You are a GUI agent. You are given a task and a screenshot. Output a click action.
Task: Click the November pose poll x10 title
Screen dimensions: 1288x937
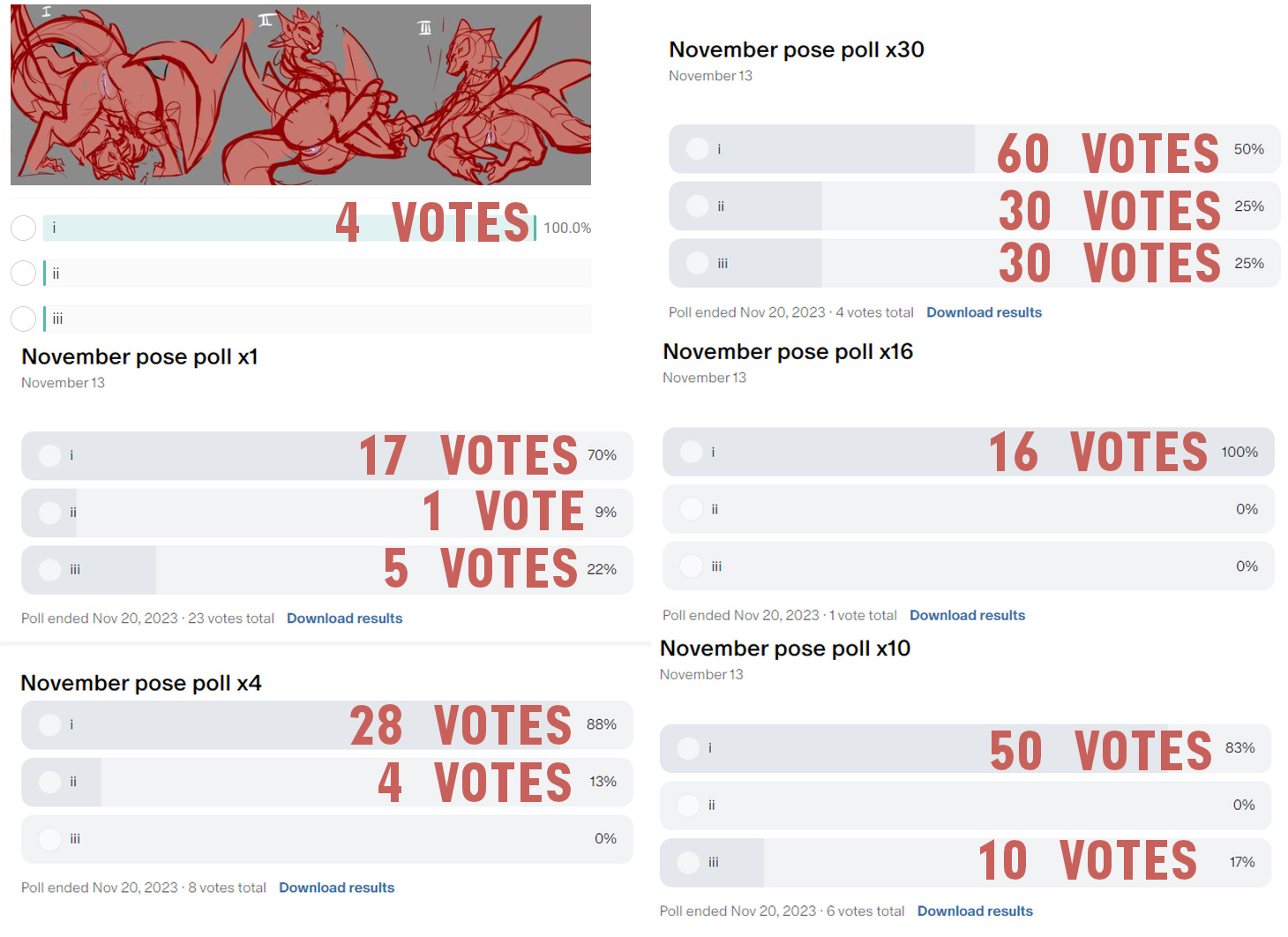click(785, 648)
